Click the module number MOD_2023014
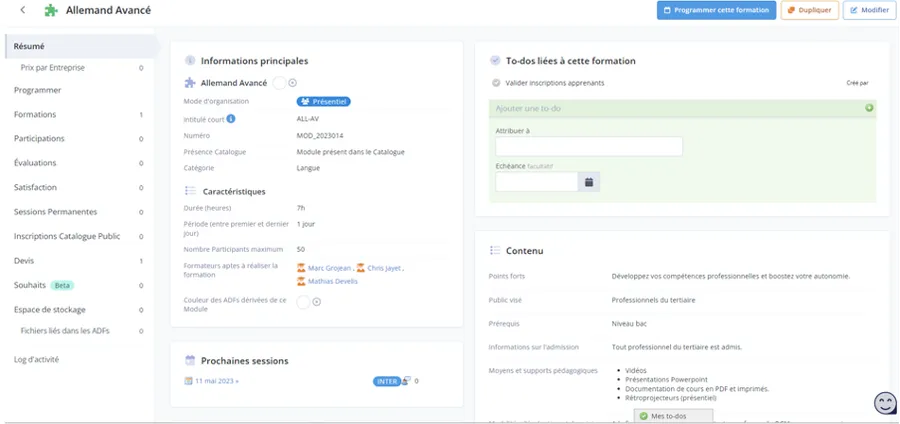900x424 pixels. [320, 136]
